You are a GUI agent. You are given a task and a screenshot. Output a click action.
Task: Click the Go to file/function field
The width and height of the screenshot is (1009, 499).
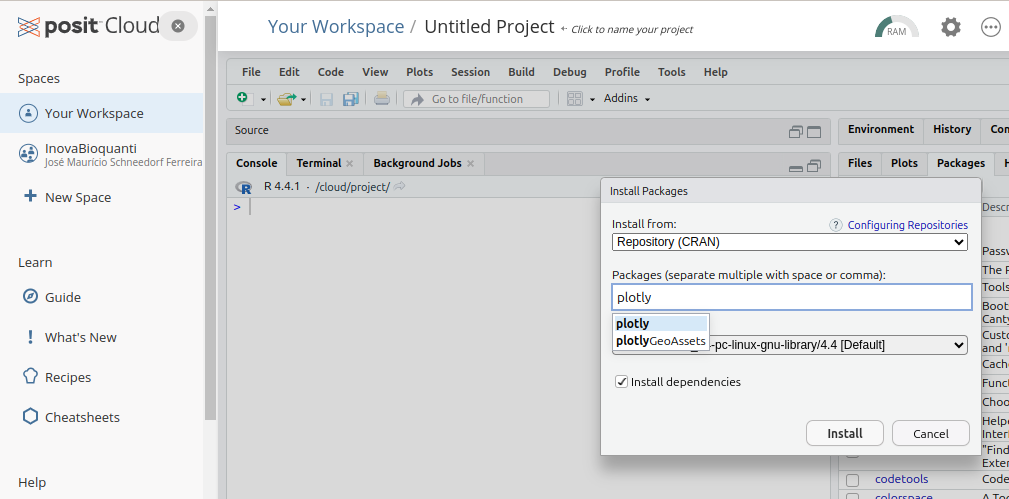click(x=477, y=99)
